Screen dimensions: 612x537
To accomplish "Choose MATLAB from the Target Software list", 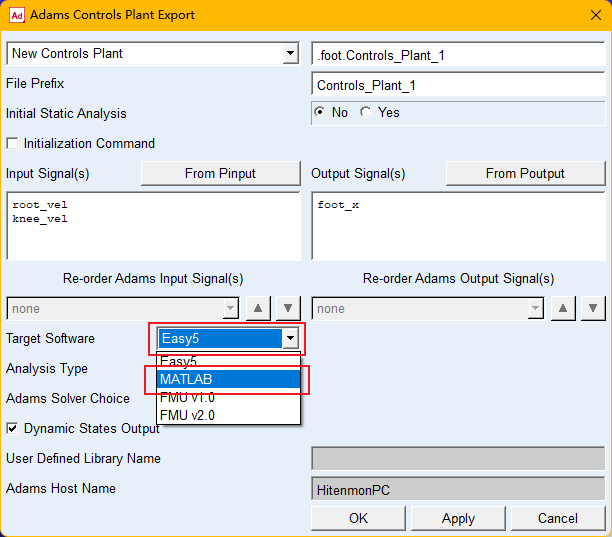I will point(228,379).
